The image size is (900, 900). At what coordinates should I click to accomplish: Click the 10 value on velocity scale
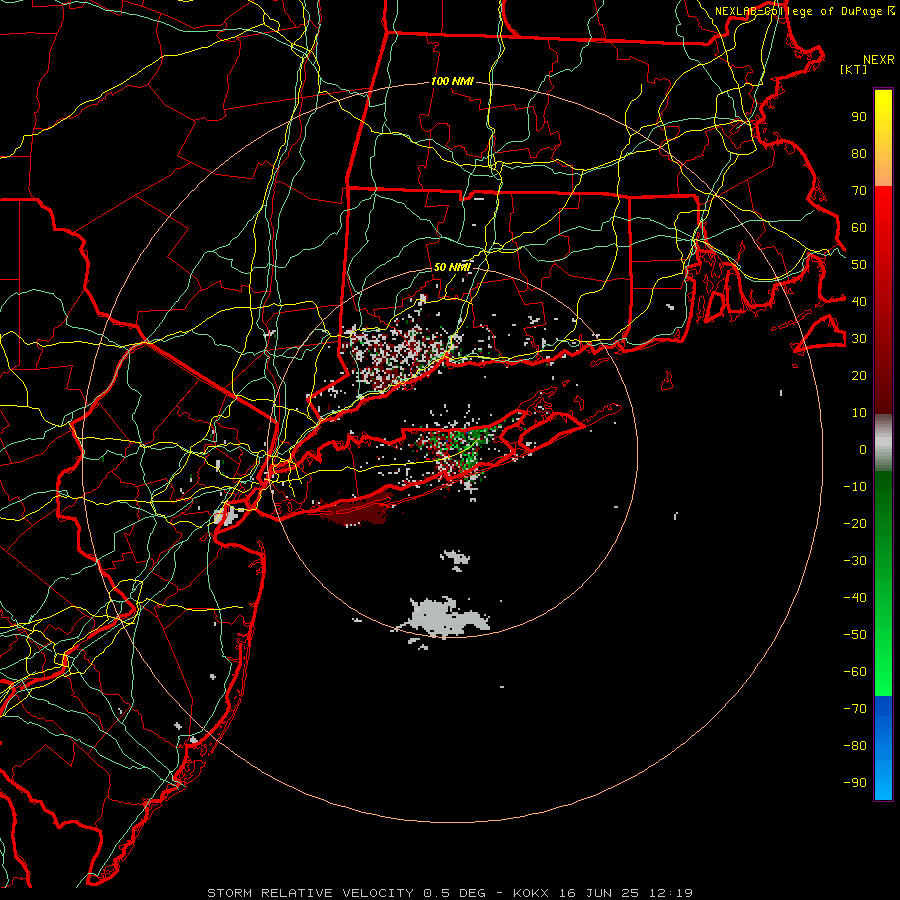(x=859, y=413)
